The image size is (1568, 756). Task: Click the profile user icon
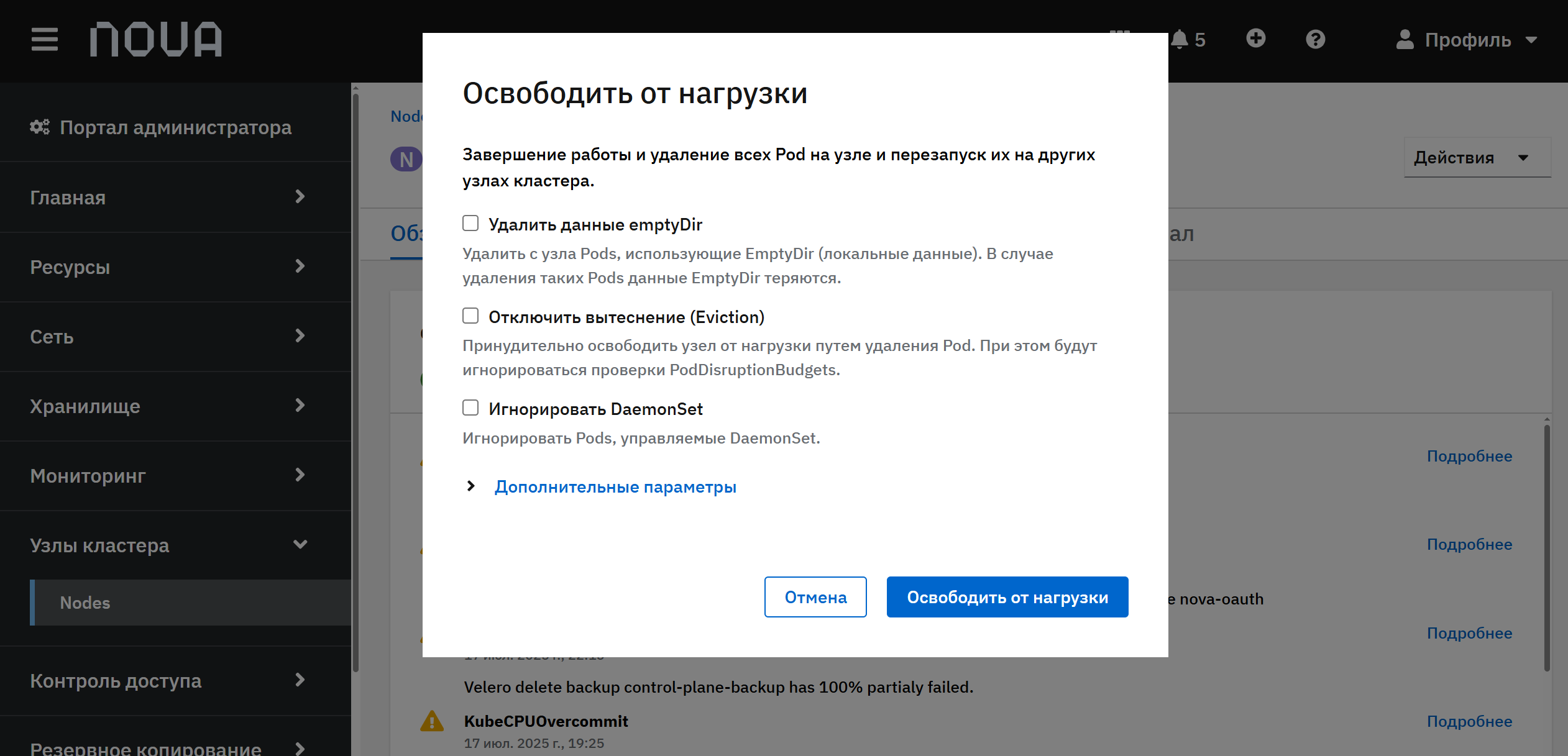(1405, 39)
